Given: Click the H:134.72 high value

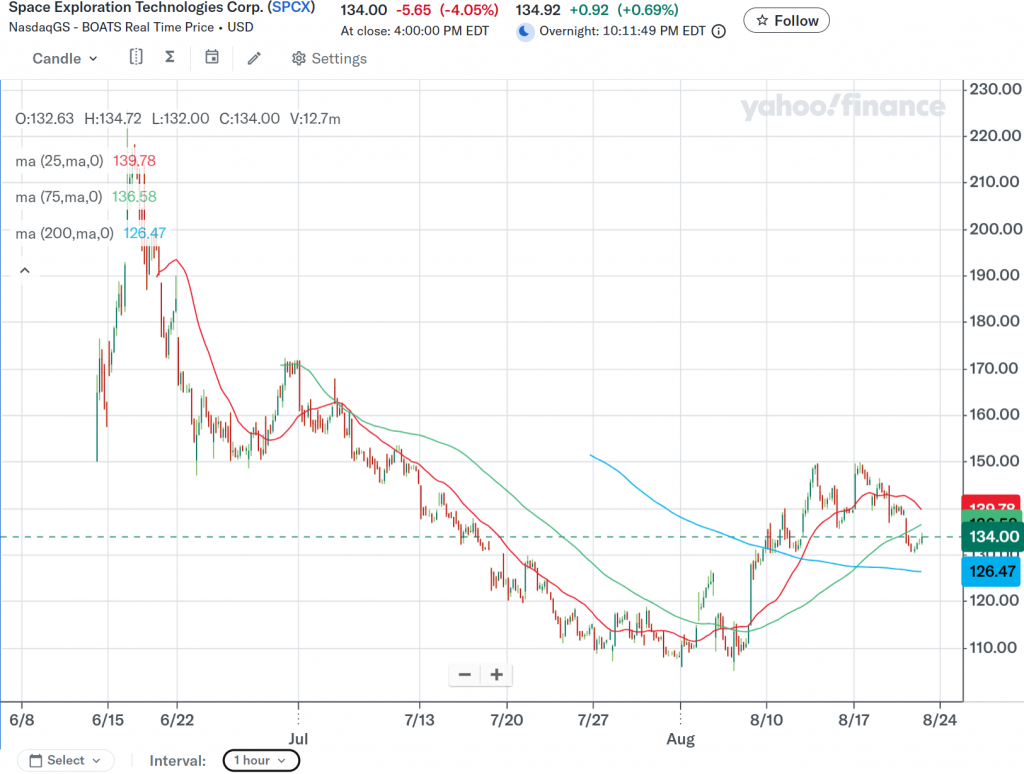Looking at the screenshot, I should coord(112,119).
